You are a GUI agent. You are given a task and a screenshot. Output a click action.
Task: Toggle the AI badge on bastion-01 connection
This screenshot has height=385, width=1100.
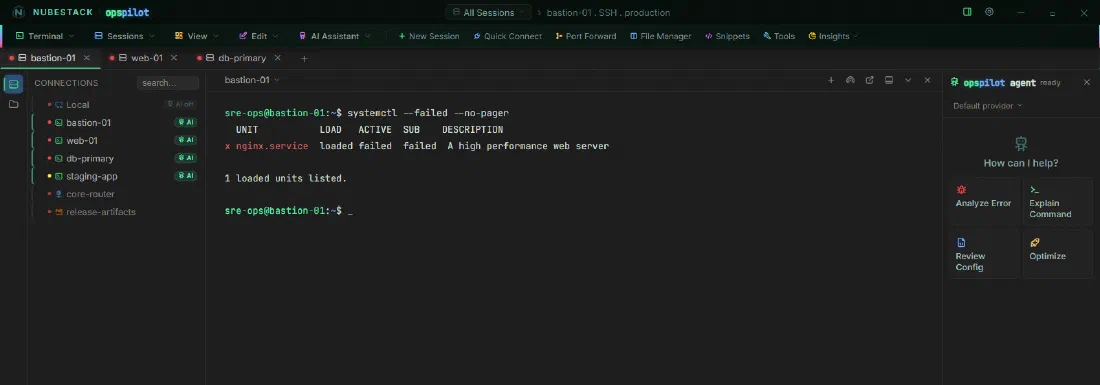(185, 122)
